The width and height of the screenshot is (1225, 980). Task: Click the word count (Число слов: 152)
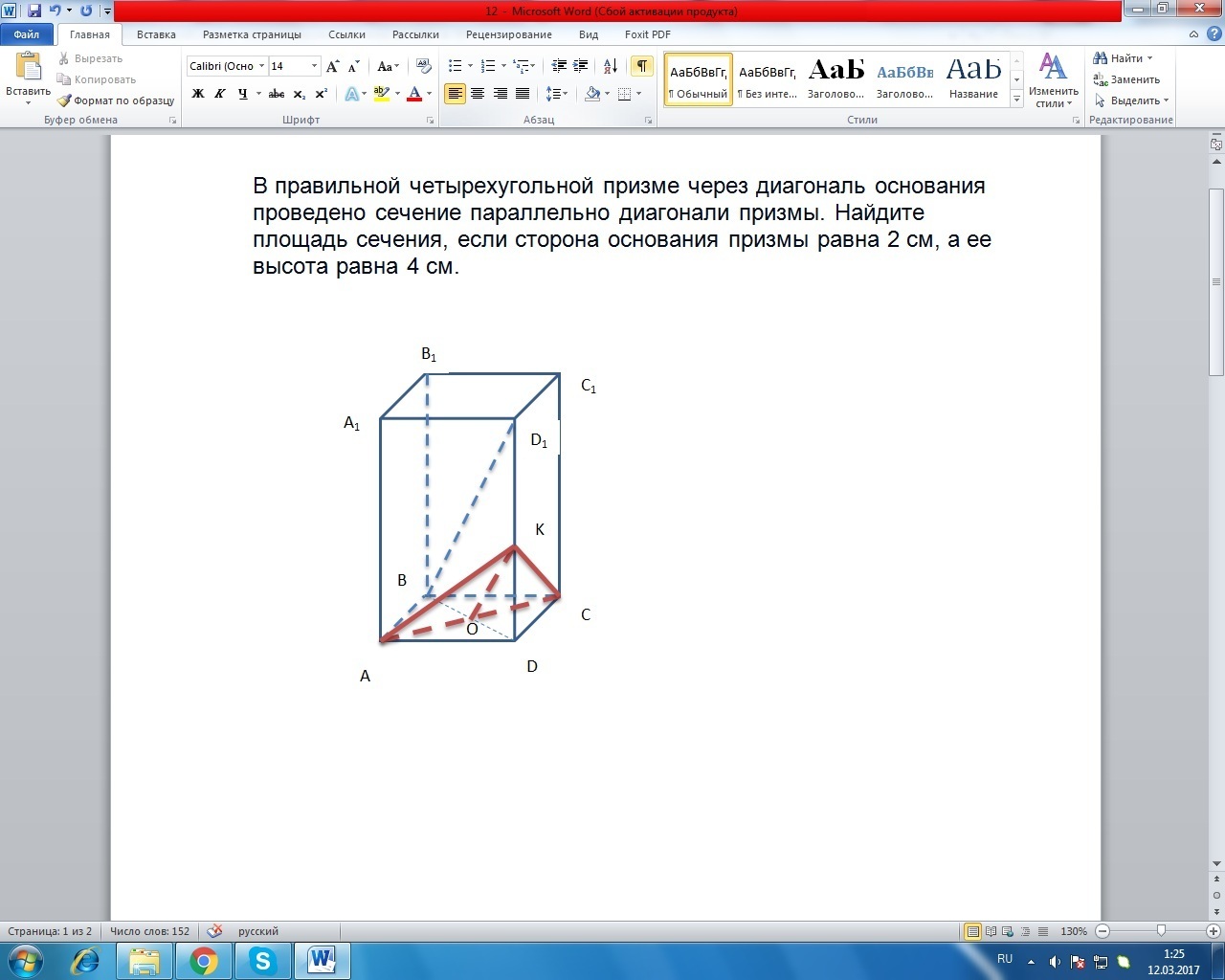[149, 931]
